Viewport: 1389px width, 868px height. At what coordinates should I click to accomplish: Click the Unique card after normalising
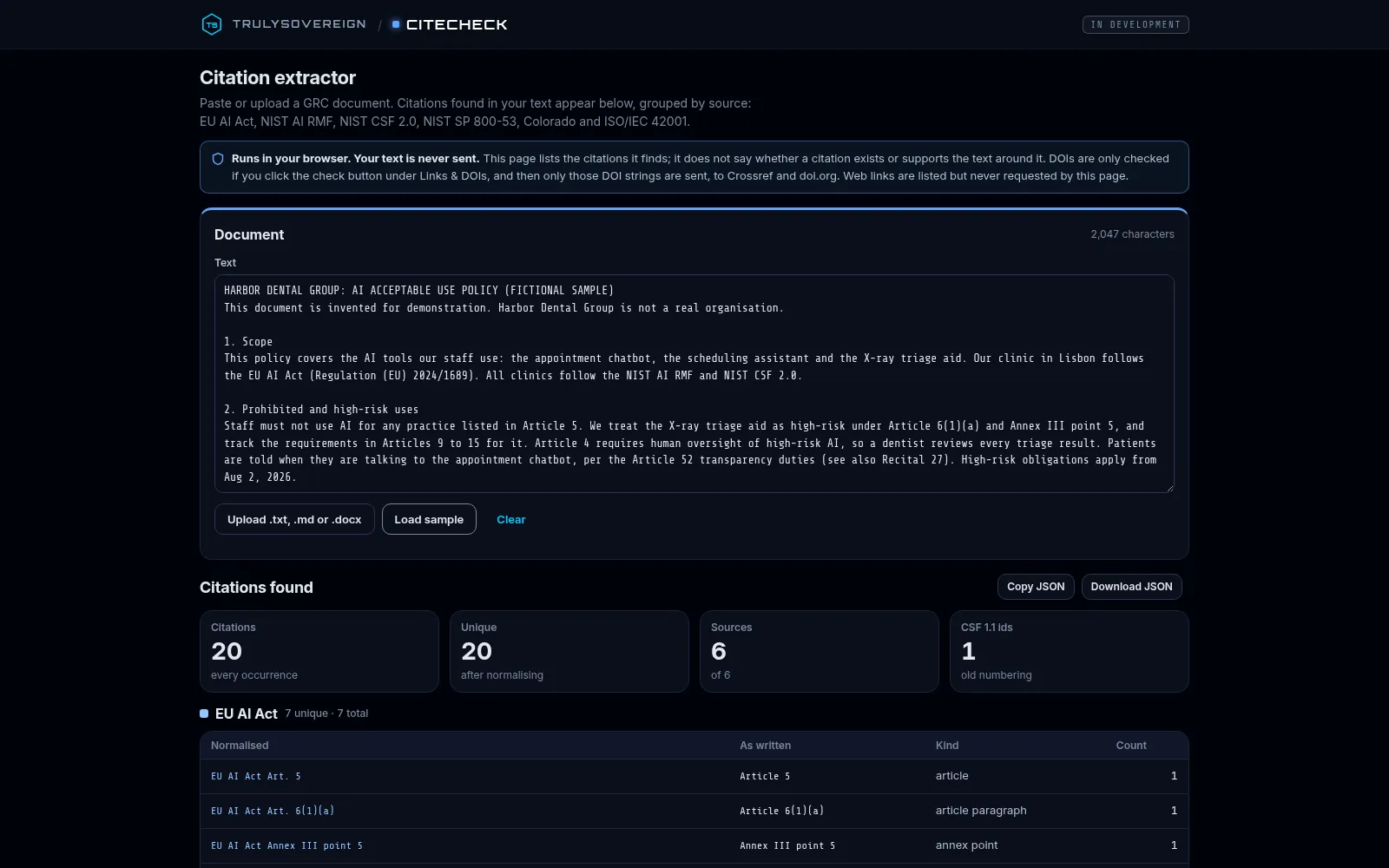(x=569, y=651)
